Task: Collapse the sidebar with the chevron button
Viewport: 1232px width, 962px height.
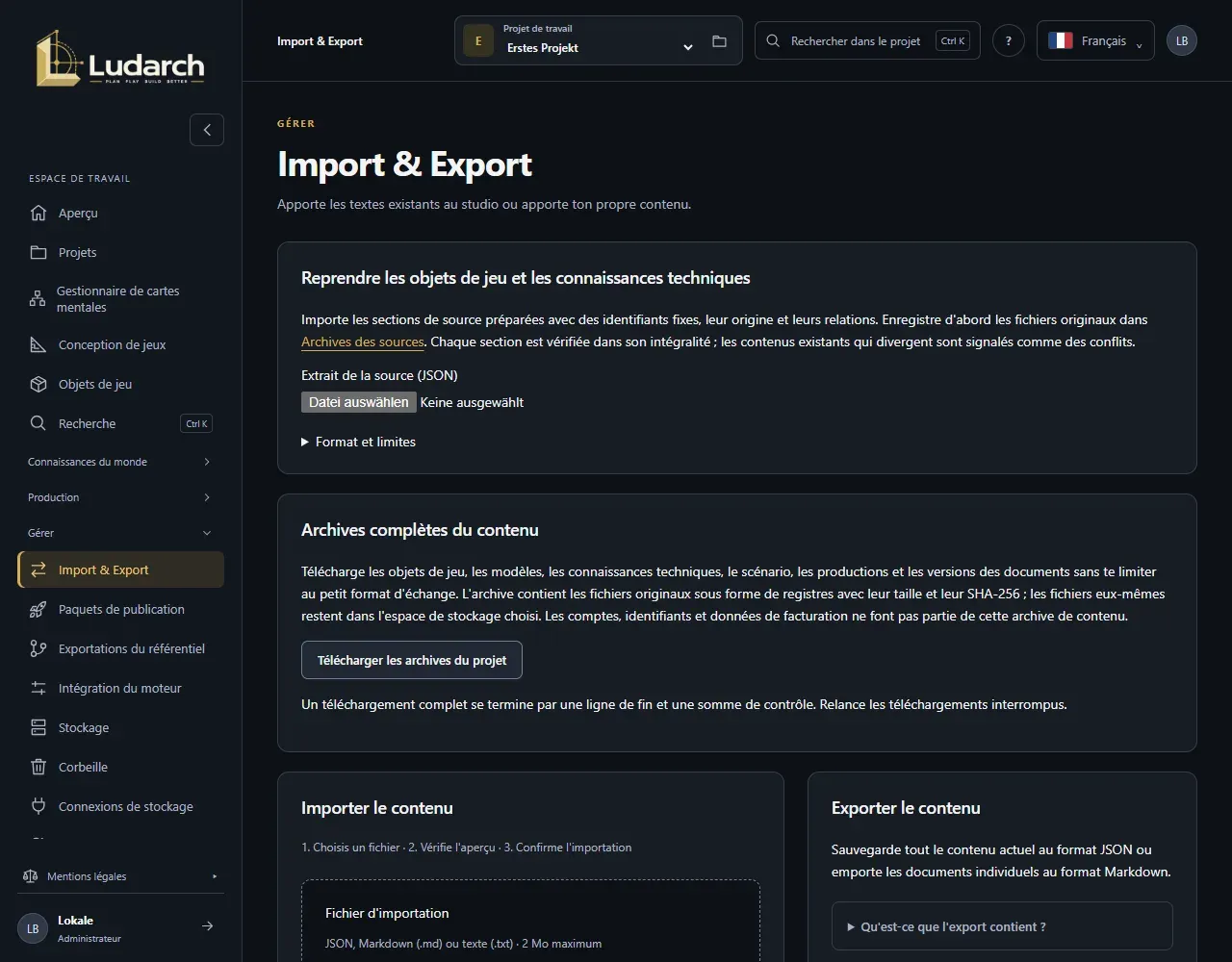Action: pos(207,130)
